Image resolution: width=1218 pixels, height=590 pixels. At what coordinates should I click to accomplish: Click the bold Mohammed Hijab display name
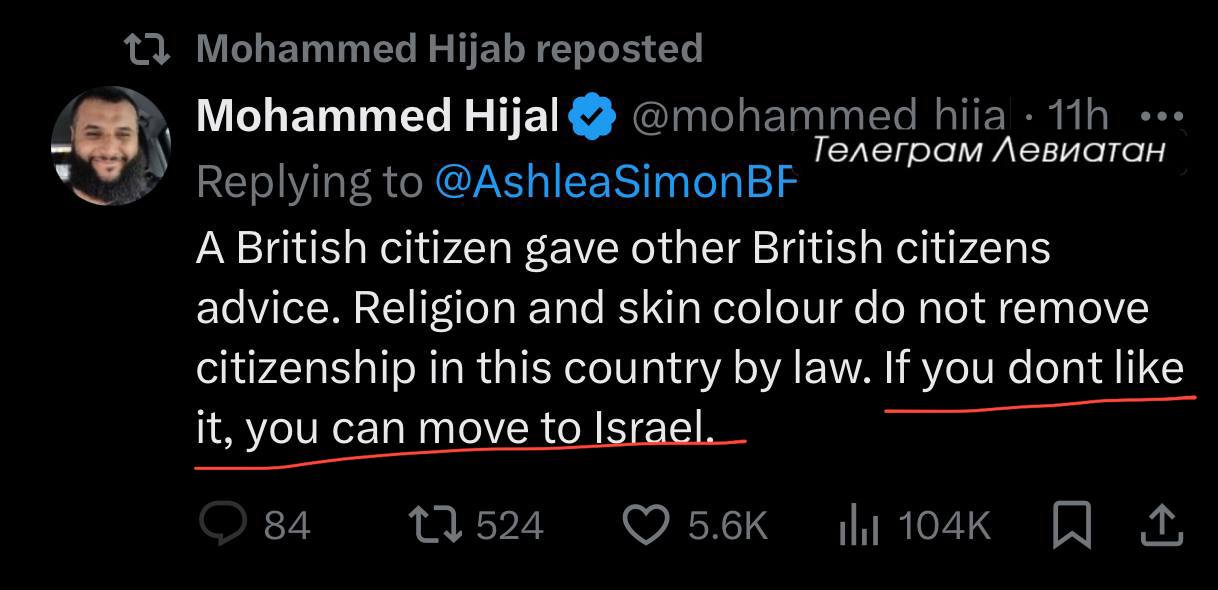[x=377, y=117]
